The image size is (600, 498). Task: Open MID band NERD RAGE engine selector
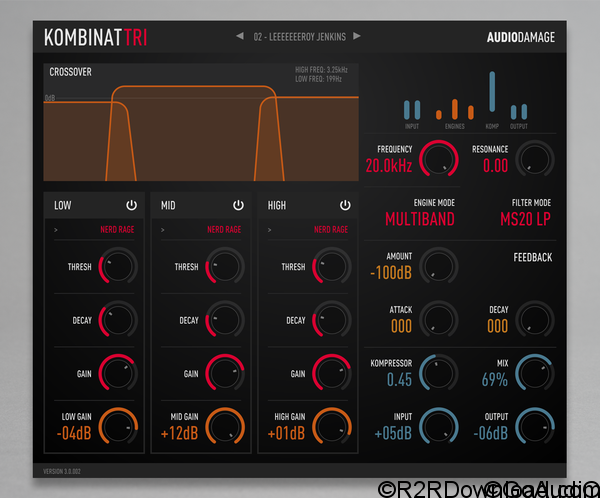click(224, 230)
